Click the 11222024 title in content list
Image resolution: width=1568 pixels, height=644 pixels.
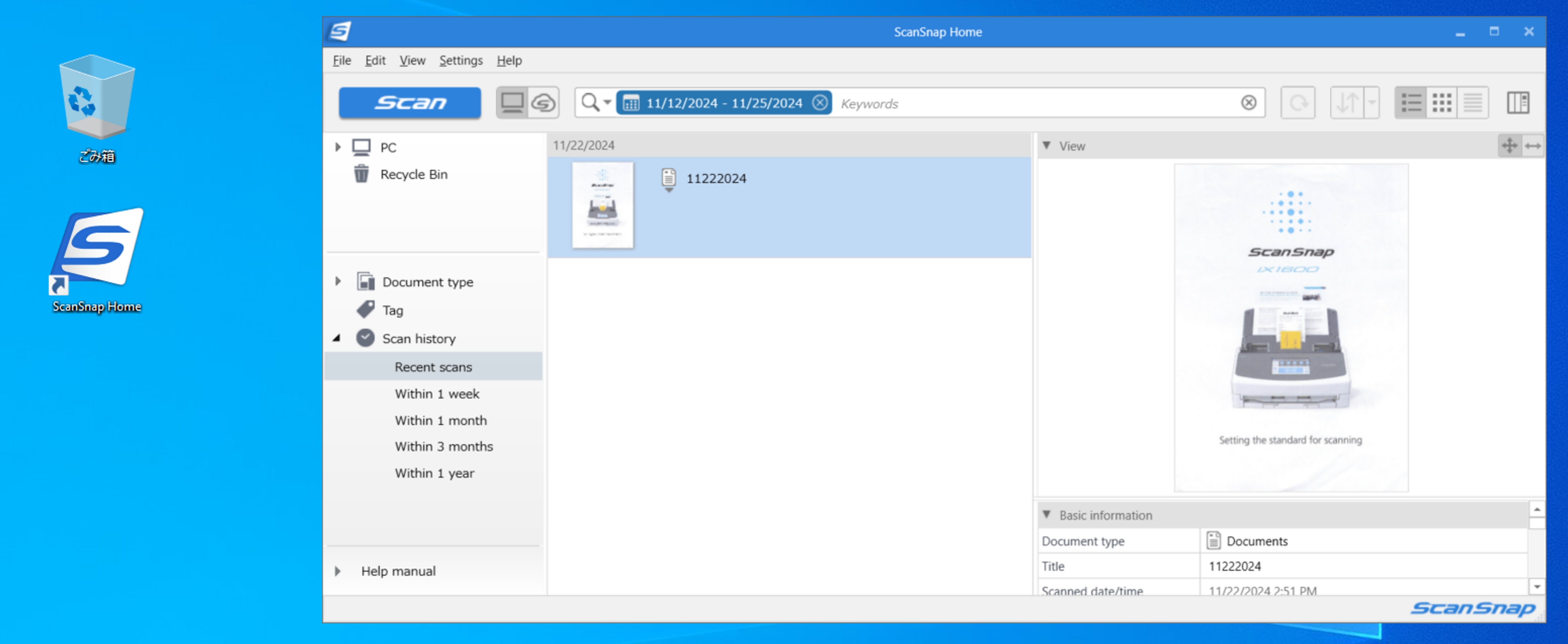coord(716,178)
